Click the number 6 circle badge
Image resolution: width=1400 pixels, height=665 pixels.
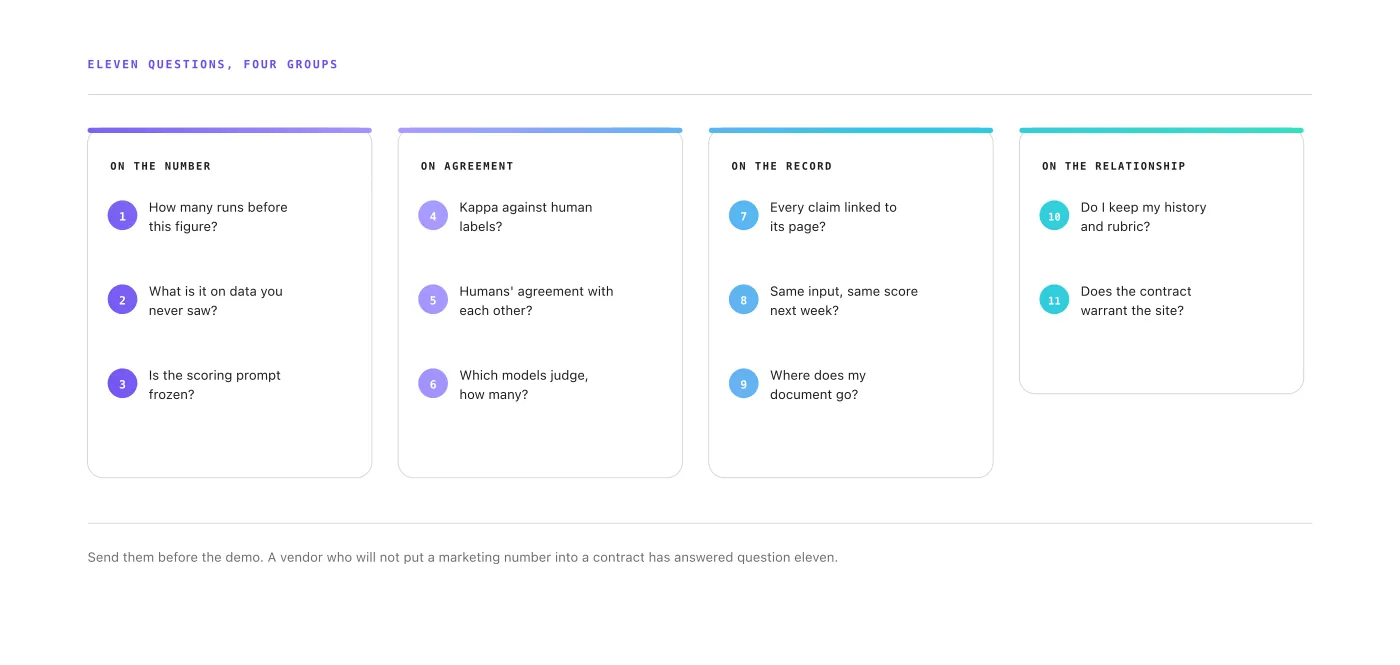(433, 383)
